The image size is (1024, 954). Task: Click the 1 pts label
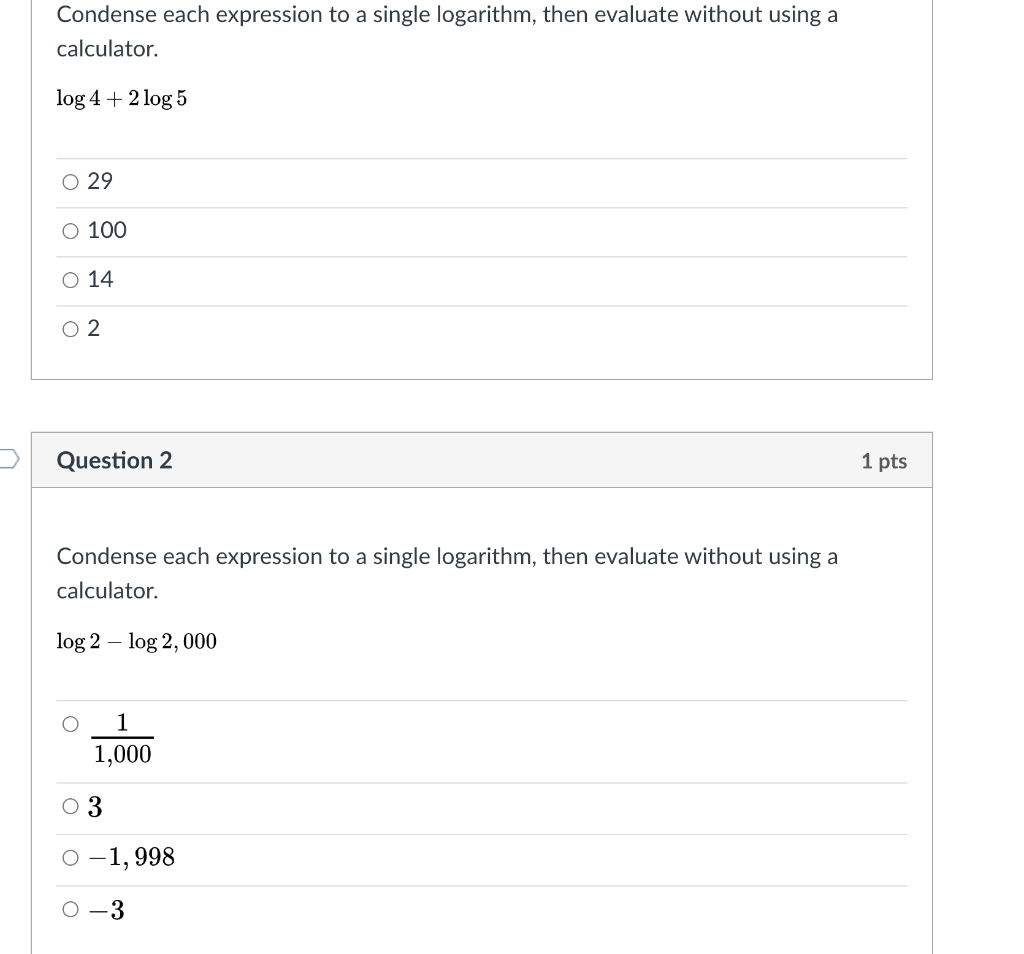884,461
